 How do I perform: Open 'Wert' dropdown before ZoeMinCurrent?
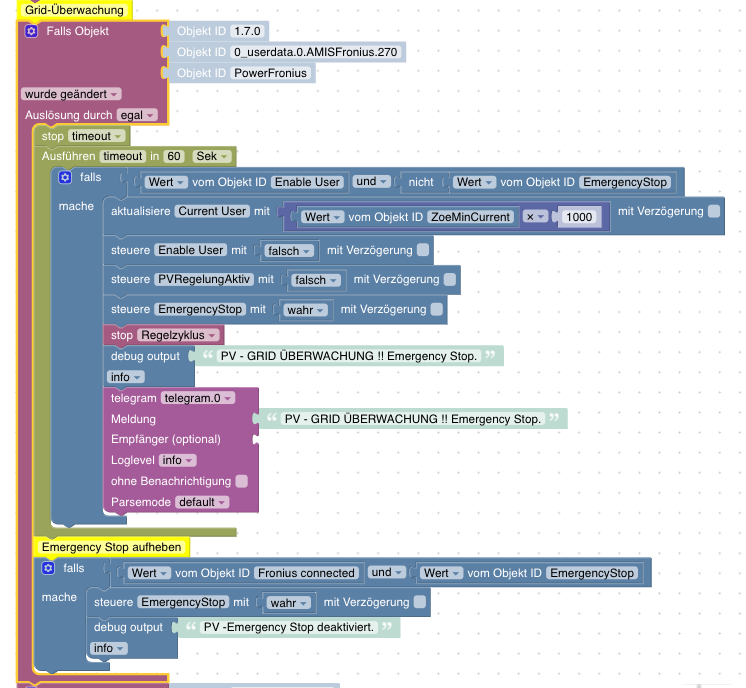tap(322, 217)
